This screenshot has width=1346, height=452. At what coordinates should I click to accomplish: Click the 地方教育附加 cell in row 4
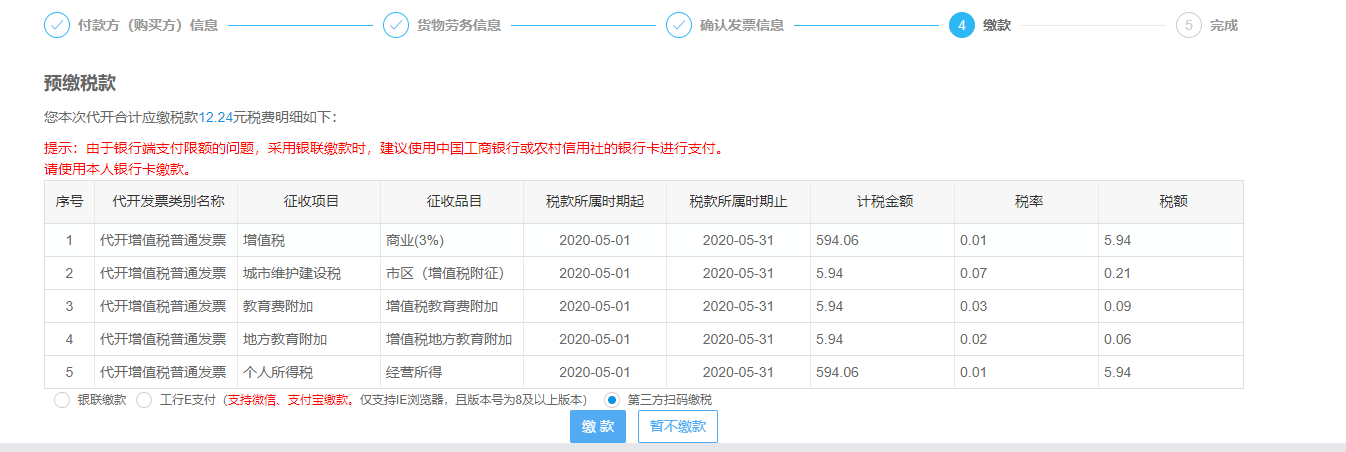(309, 339)
